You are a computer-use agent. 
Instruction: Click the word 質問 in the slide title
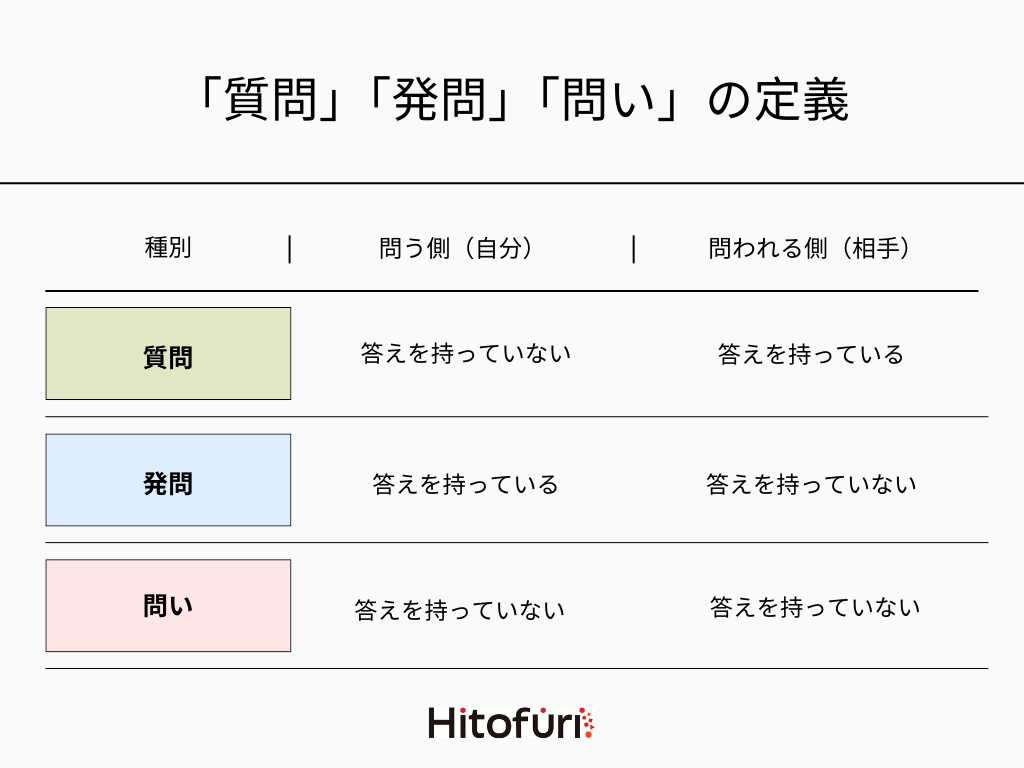[263, 101]
